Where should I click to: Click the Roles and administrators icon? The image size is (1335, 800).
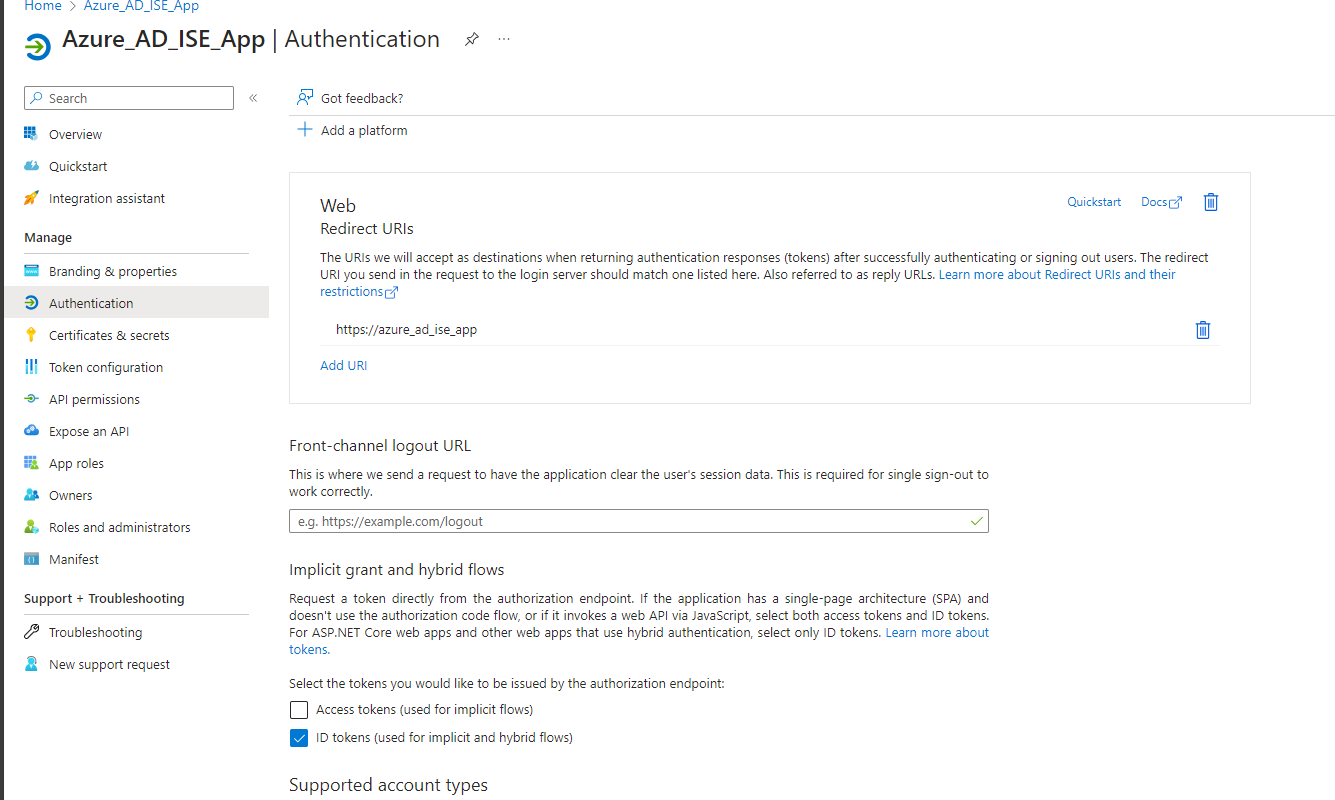click(31, 527)
